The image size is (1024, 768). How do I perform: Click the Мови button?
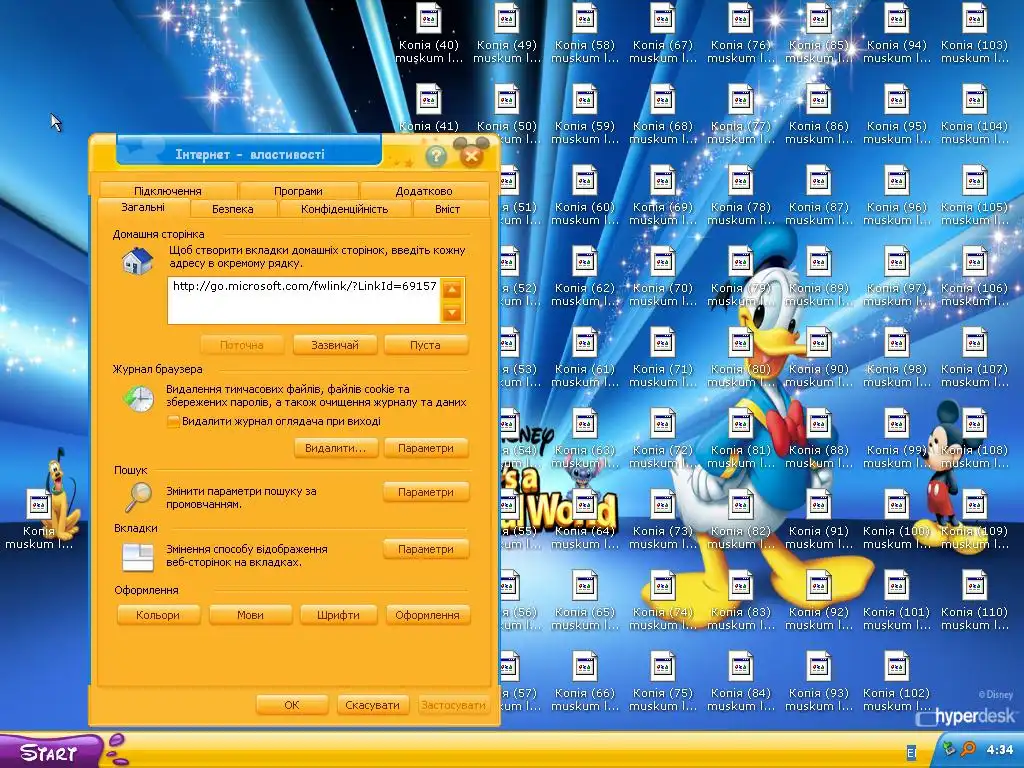(250, 615)
